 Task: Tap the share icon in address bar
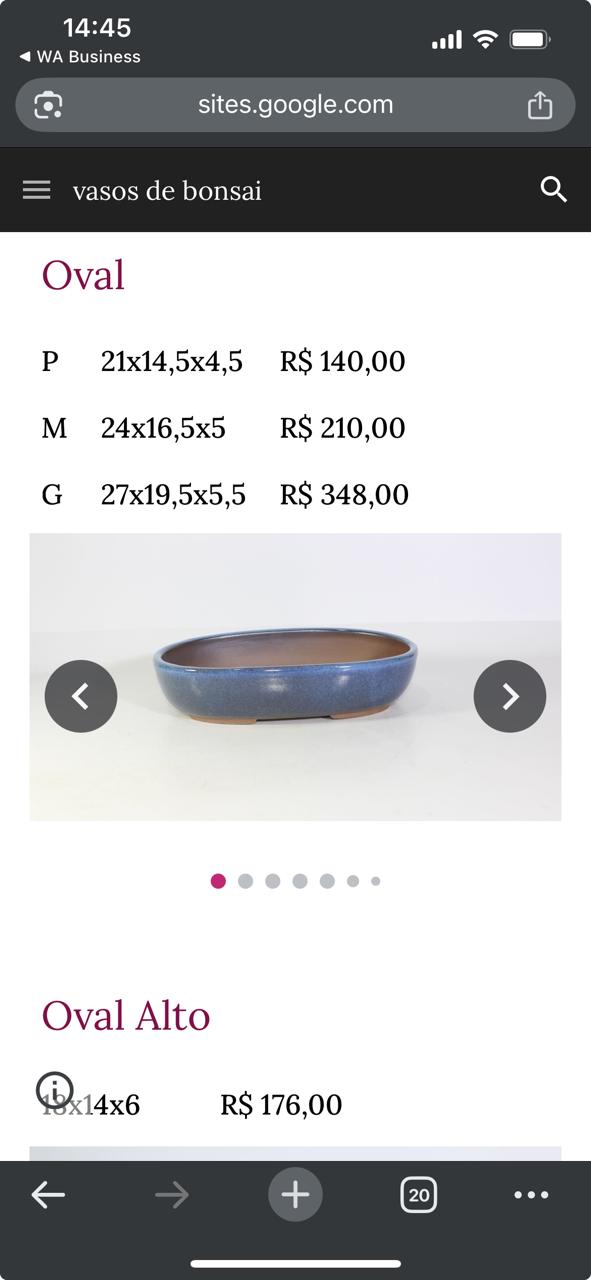540,105
